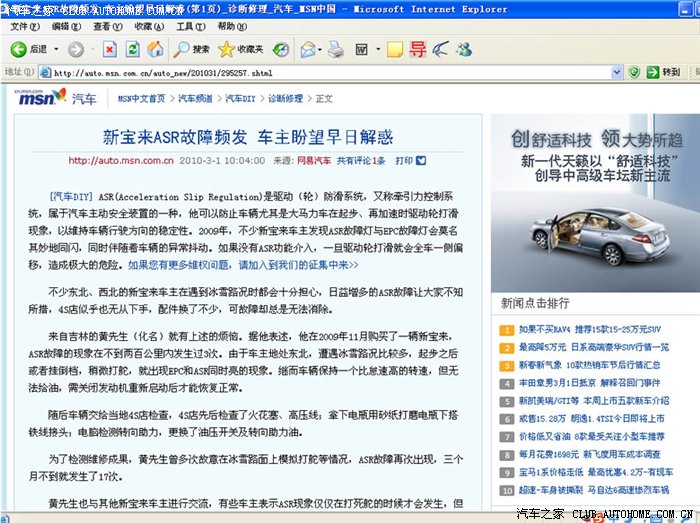This screenshot has height=523, width=700.
Task: Open Favorites (收藏夹) star button
Action: (x=240, y=49)
